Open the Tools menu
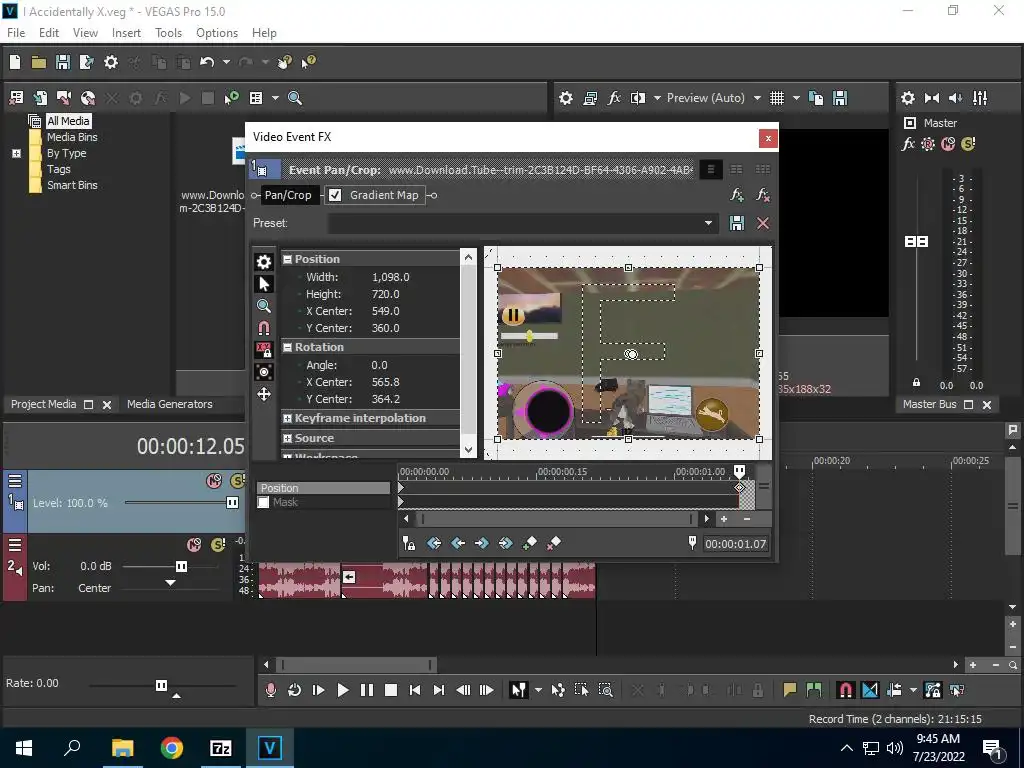Image resolution: width=1024 pixels, height=768 pixels. coord(168,33)
